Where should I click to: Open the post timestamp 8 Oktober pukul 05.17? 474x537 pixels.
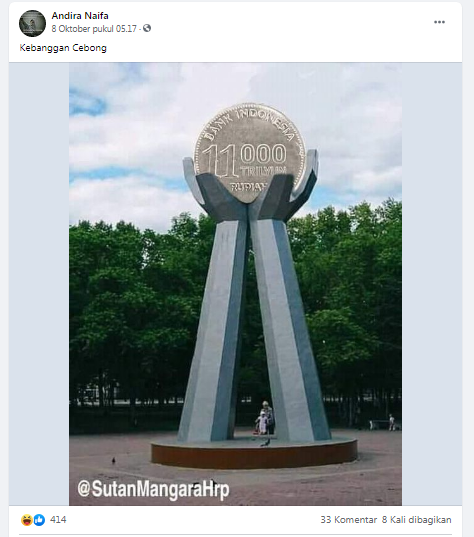94,29
